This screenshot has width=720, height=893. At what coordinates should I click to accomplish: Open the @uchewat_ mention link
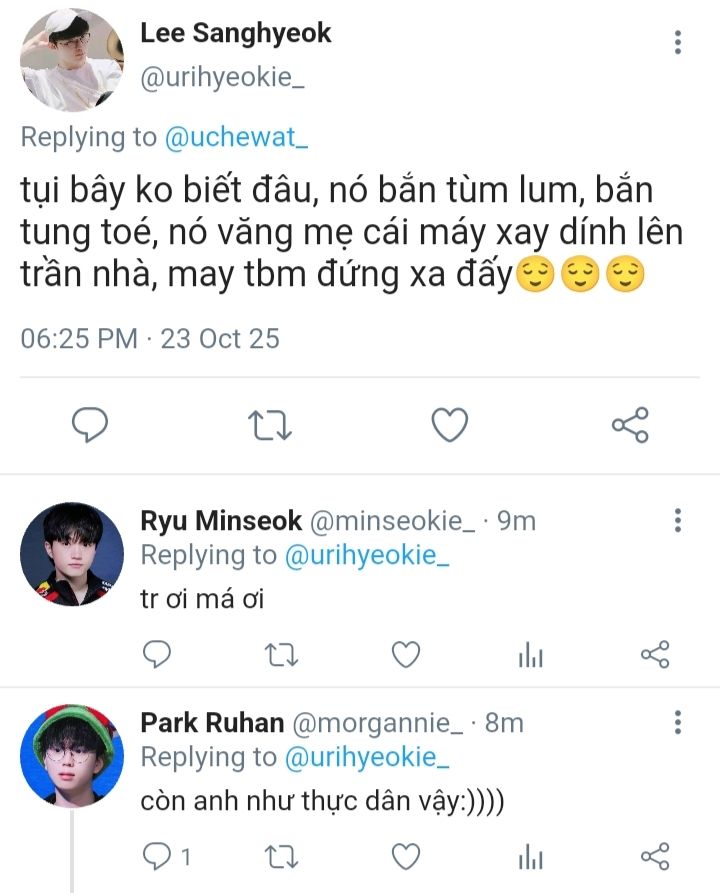coord(236,137)
